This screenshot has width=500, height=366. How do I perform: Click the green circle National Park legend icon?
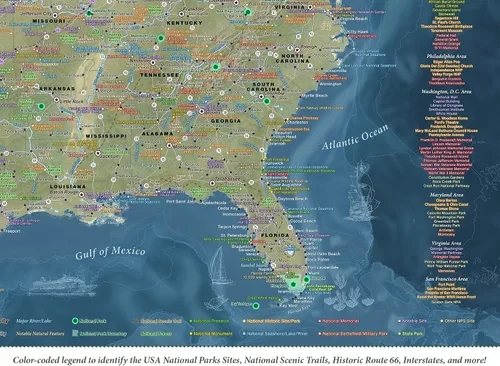click(x=75, y=321)
